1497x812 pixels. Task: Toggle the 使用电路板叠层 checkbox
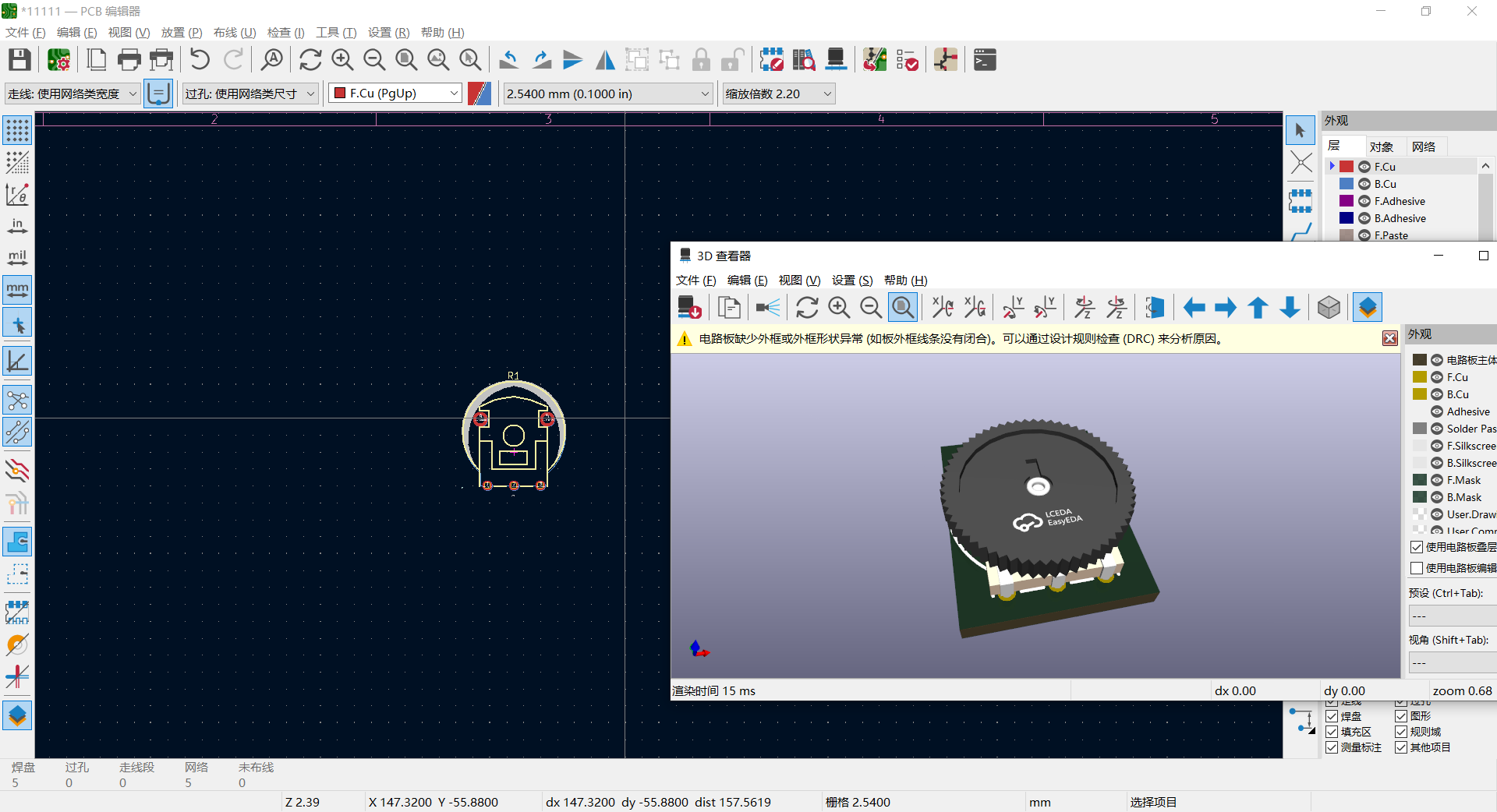(x=1417, y=547)
